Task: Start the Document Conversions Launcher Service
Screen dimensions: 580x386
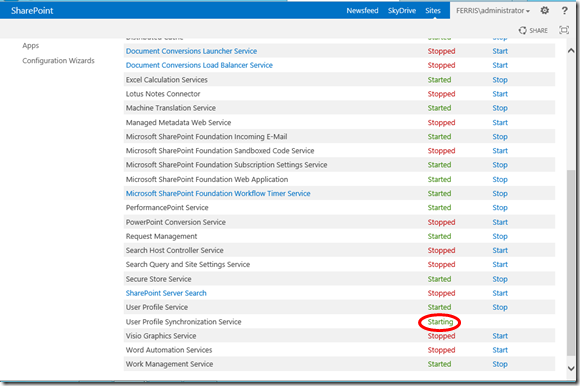Action: pos(500,51)
